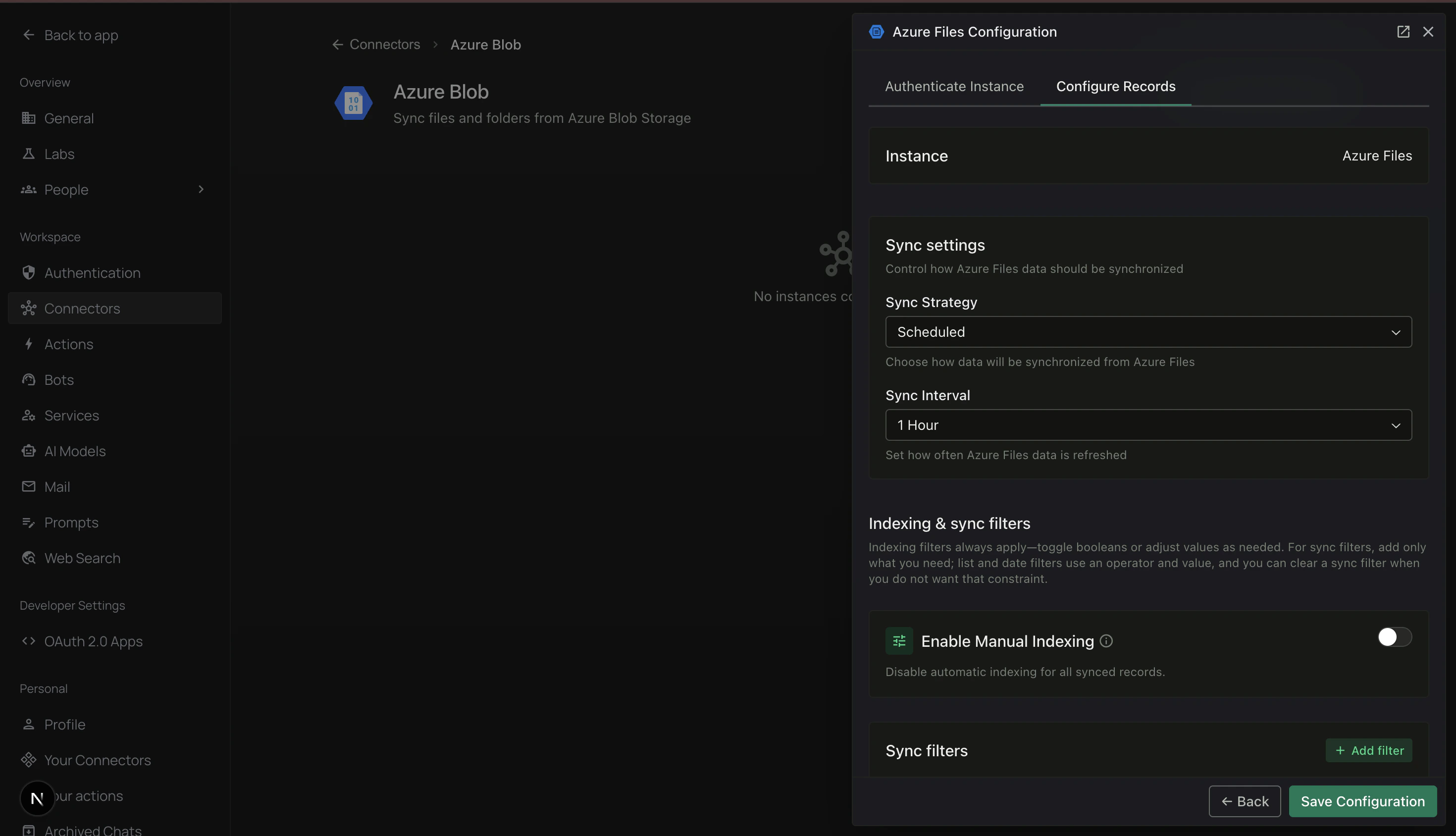
Task: Click the Services icon in sidebar
Action: point(29,415)
